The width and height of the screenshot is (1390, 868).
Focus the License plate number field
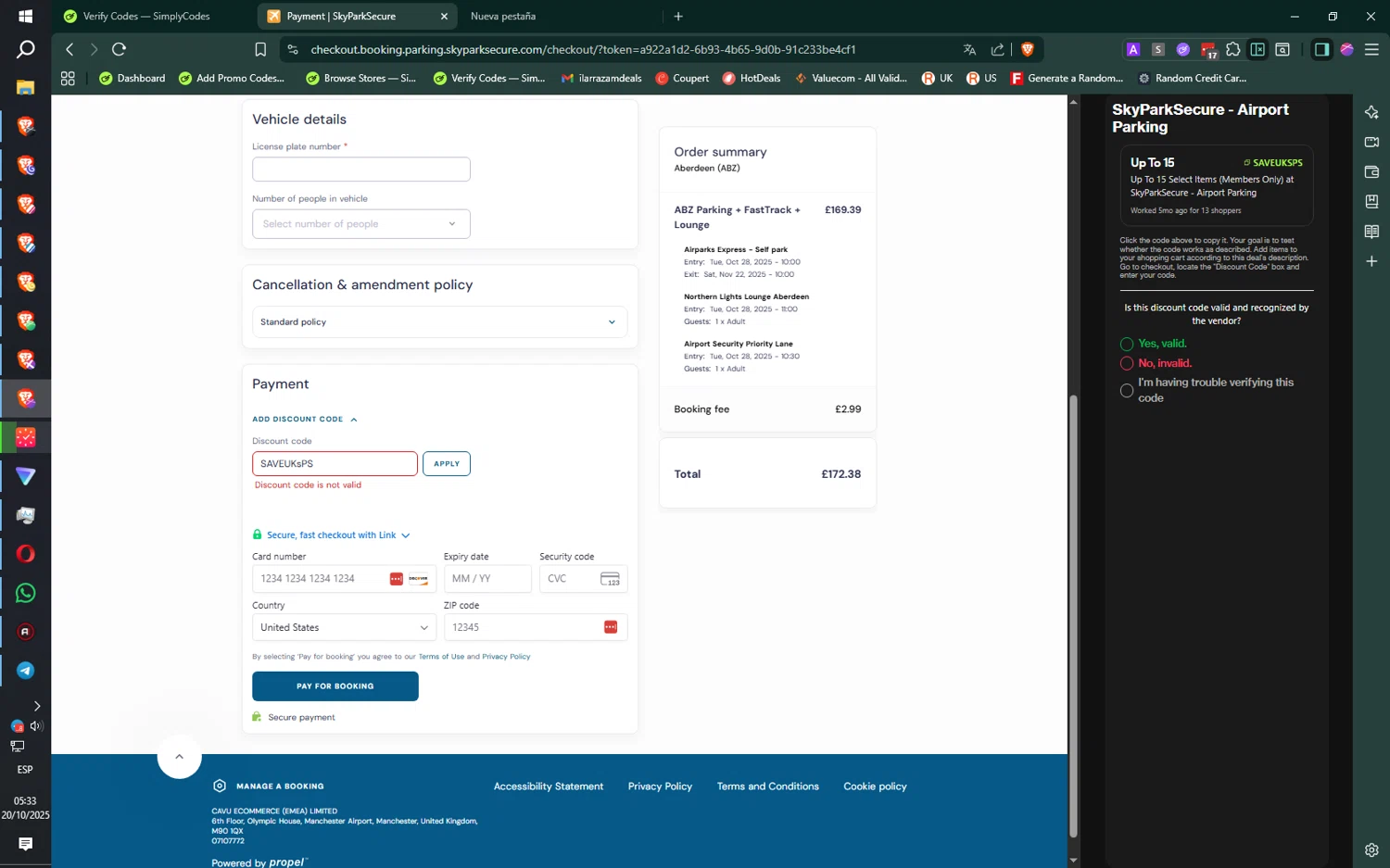[x=360, y=169]
